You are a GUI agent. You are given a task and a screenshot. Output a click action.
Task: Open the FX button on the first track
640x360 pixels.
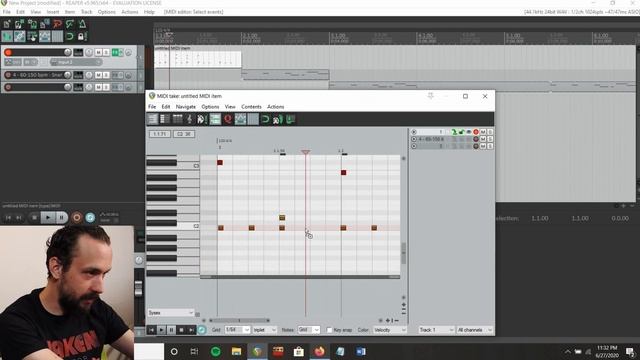click(116, 52)
